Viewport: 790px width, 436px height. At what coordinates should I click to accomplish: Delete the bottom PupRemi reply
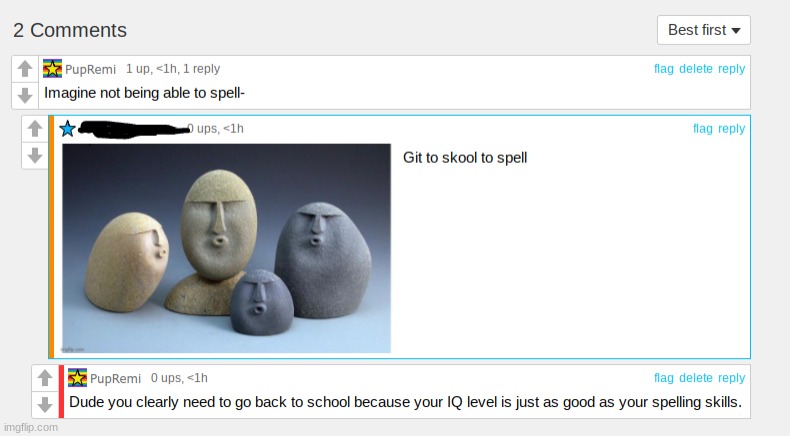tap(696, 378)
